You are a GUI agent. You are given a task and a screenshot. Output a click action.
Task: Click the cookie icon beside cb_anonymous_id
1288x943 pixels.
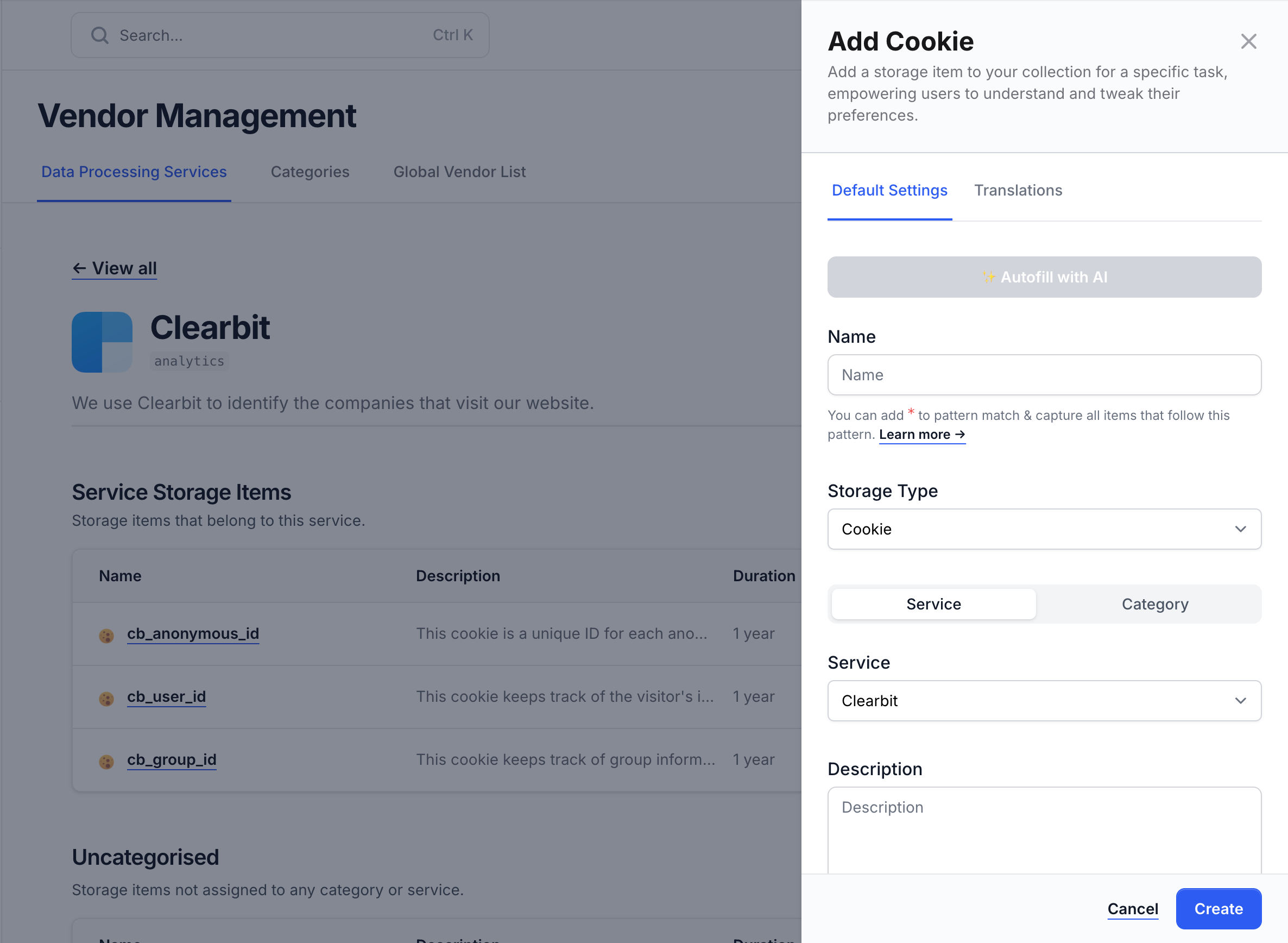pyautogui.click(x=106, y=636)
